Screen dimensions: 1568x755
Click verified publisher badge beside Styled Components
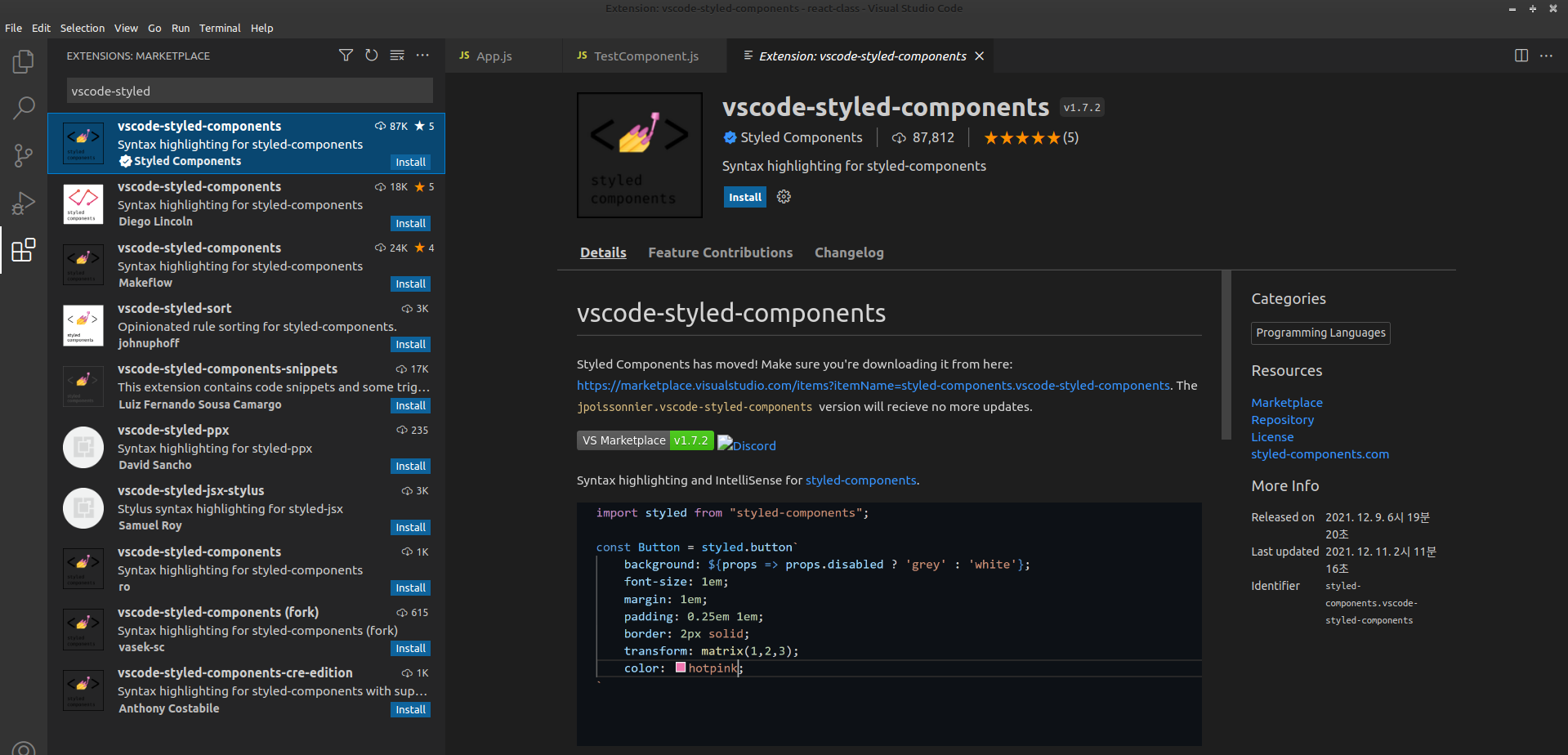point(730,137)
